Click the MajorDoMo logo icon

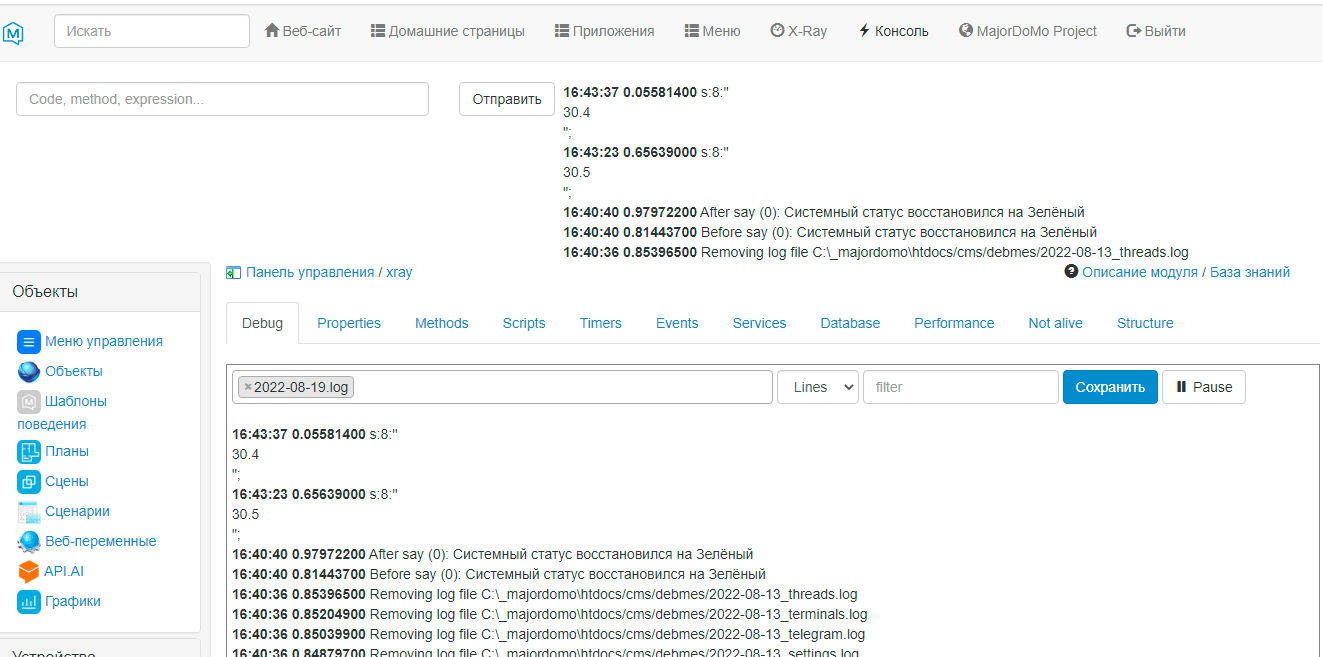click(13, 33)
